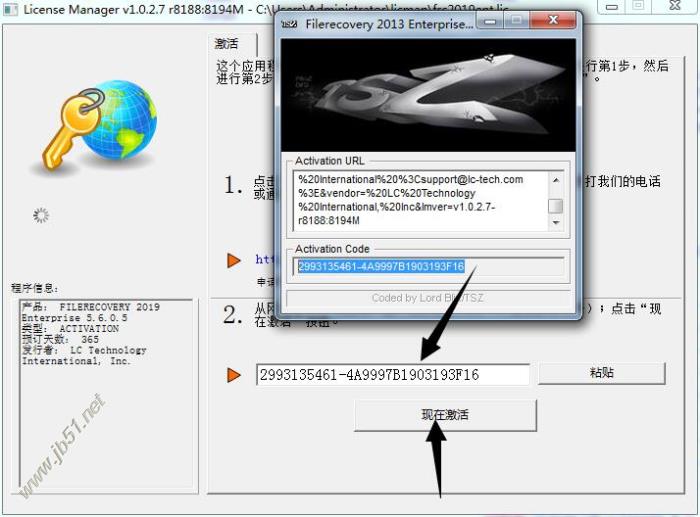Click the 'Enterprise 5.6.0.5' version line
Screen dimensions: 700x517
(x=75, y=318)
